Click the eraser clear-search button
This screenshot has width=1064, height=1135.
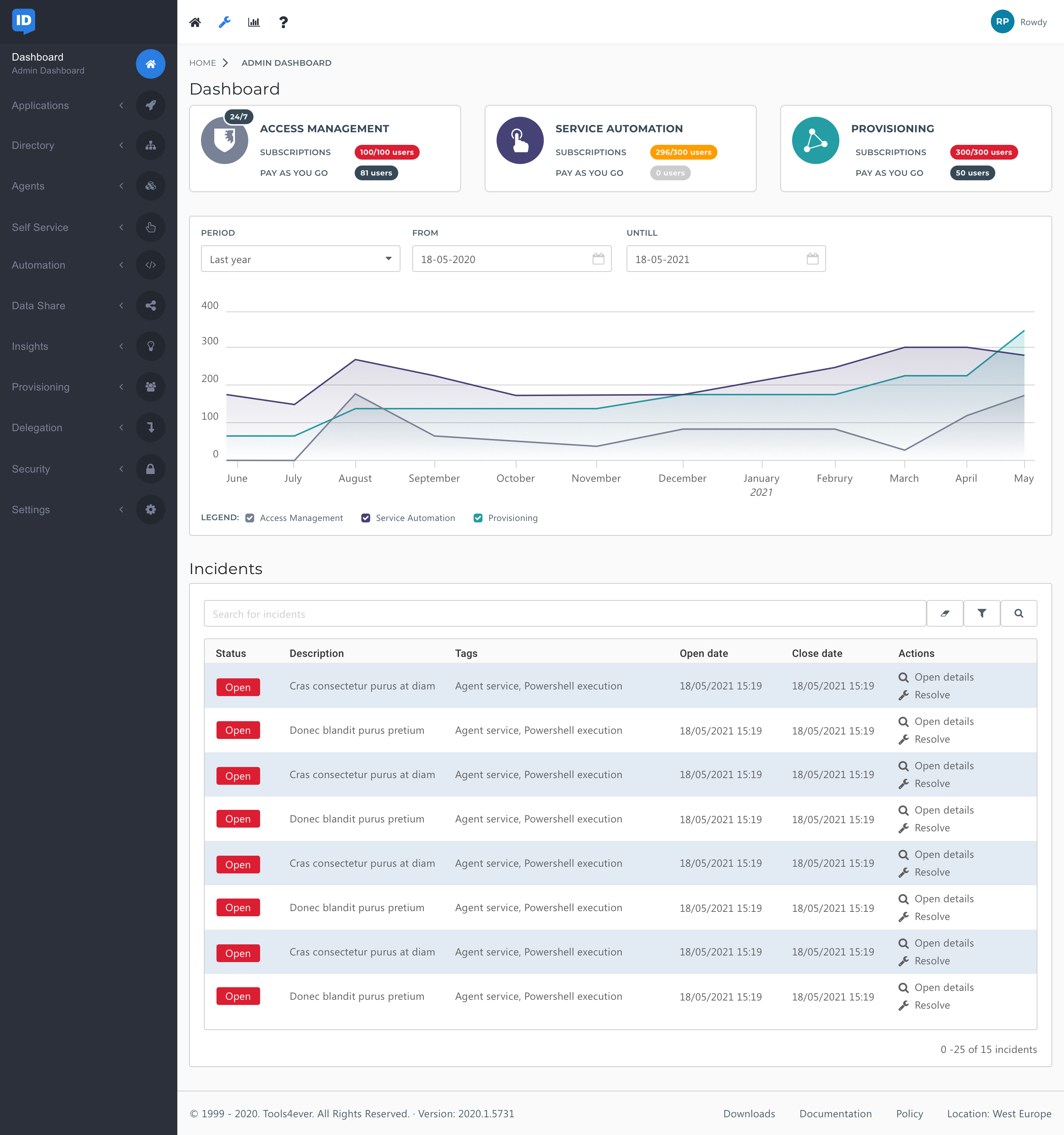pos(945,613)
